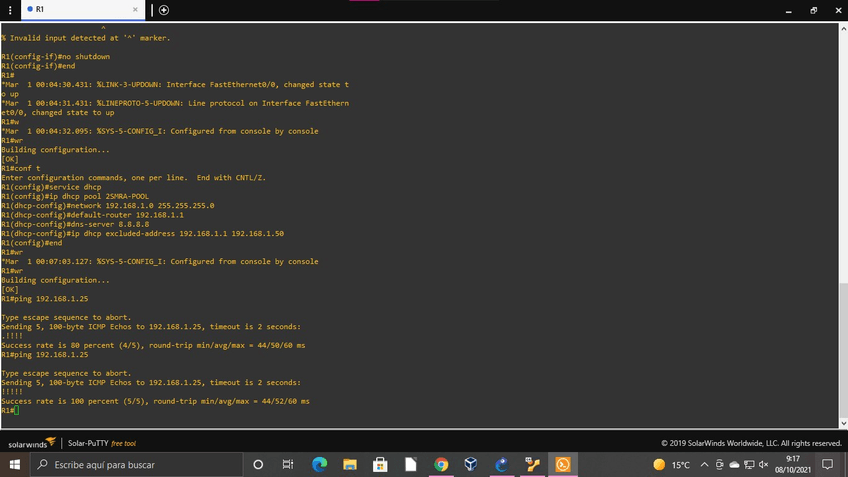Open Microsoft Store from taskbar
Screen dimensions: 848x477
[x=380, y=465]
